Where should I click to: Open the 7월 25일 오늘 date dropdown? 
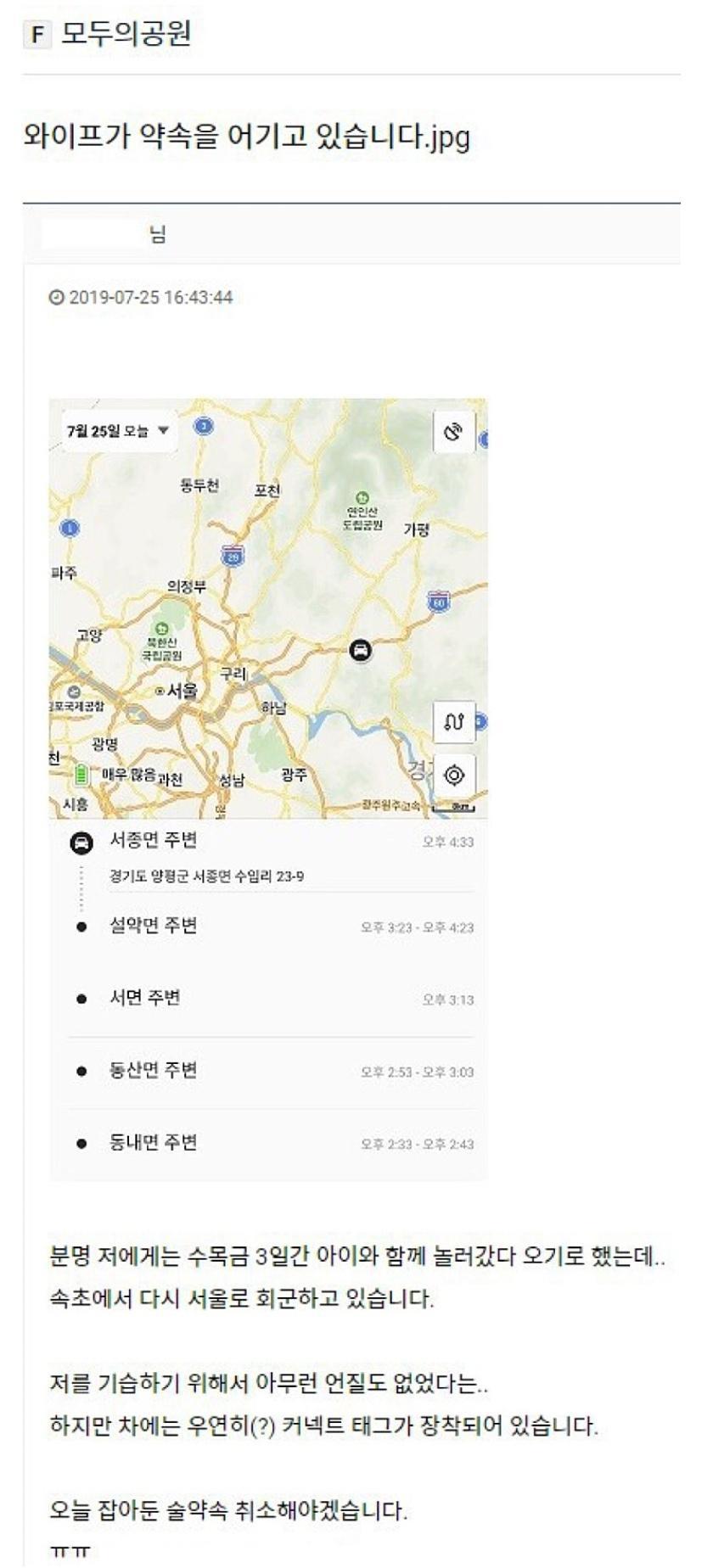[x=118, y=431]
